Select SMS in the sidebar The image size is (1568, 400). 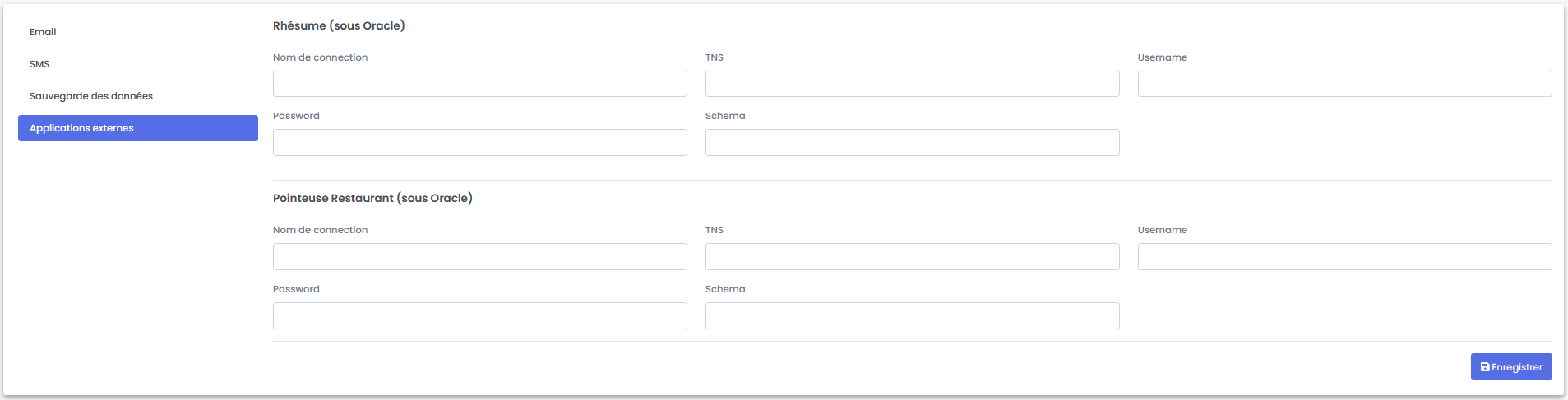(39, 64)
